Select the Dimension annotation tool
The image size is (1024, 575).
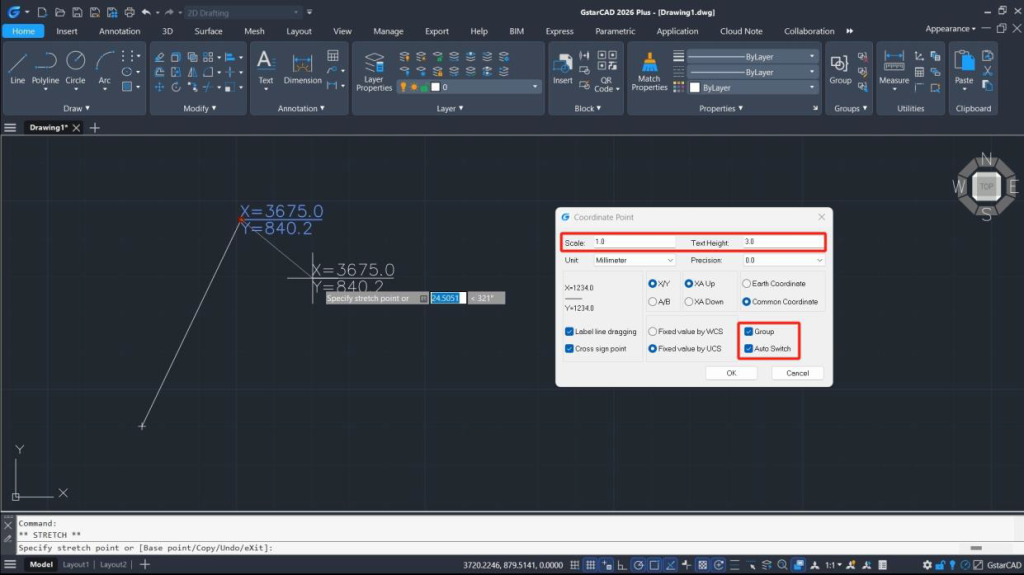pos(302,66)
